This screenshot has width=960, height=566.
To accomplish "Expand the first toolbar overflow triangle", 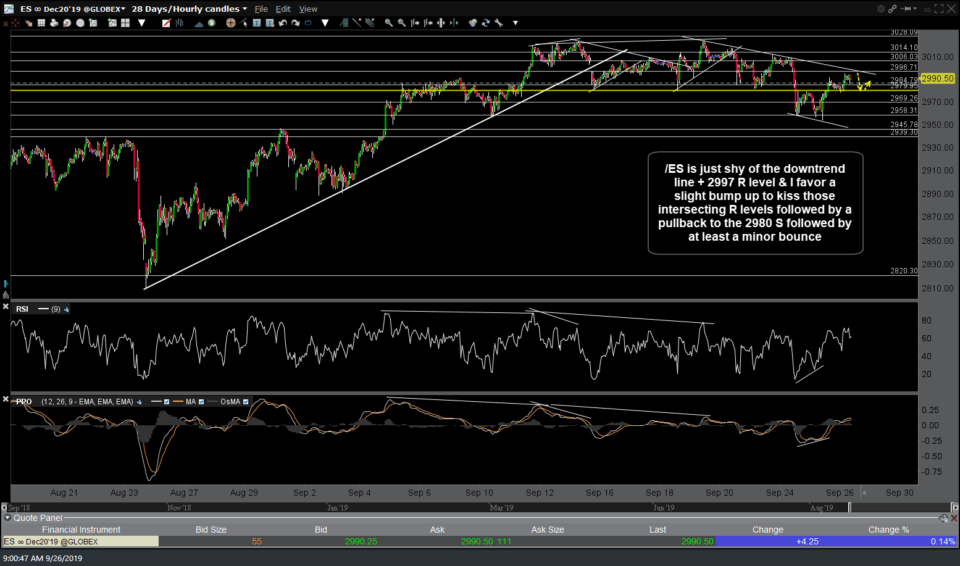I will click(141, 23).
